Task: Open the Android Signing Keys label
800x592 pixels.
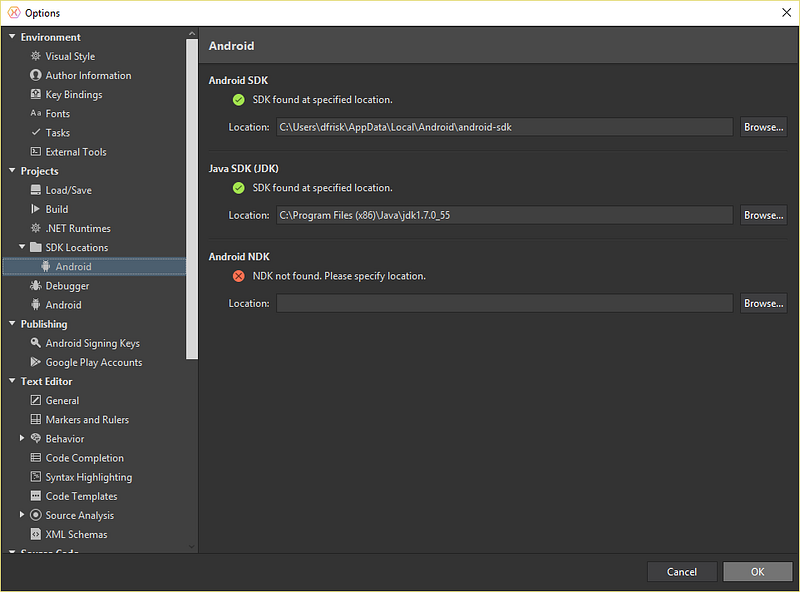Action: point(93,343)
